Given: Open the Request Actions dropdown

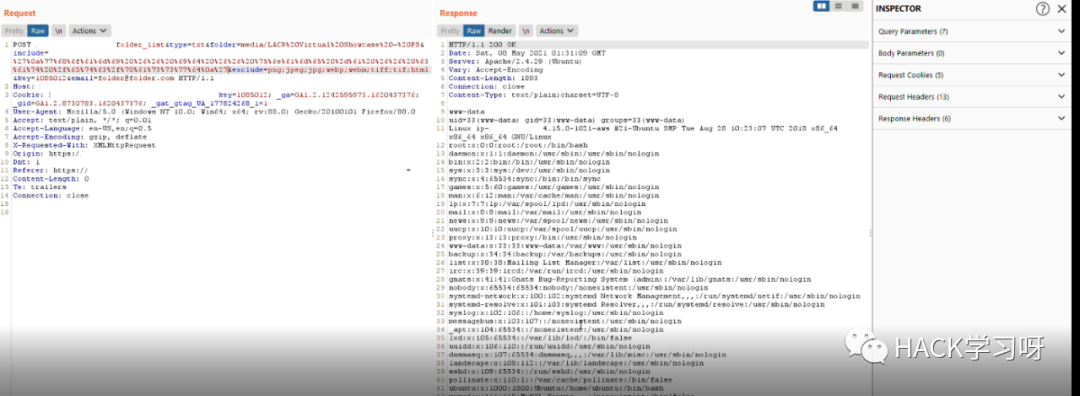Looking at the screenshot, I should click(x=90, y=31).
